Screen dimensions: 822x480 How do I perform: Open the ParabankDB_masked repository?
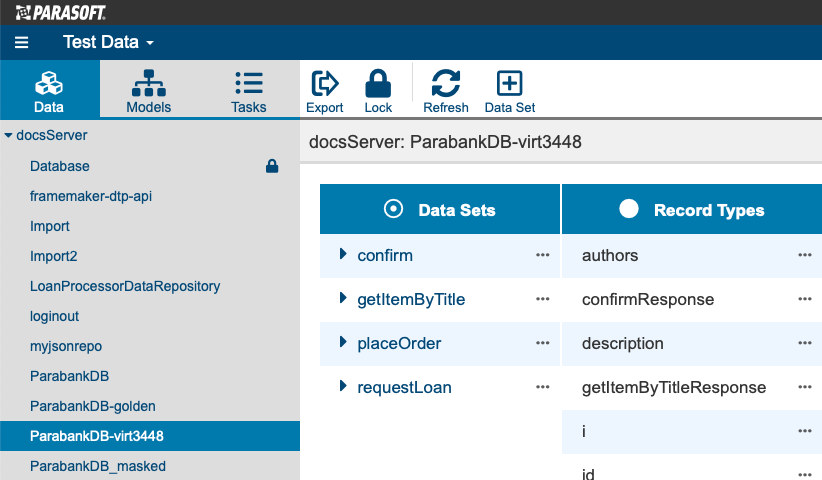coord(98,466)
